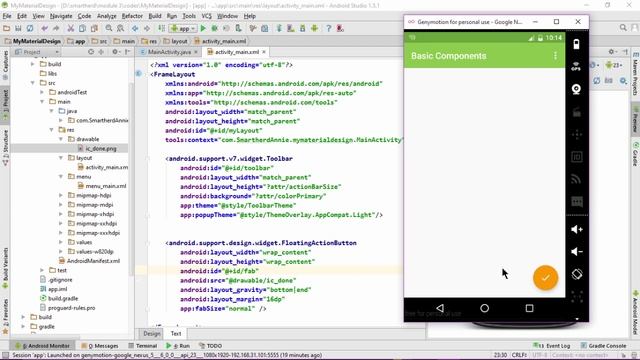The width and height of the screenshot is (640, 360).
Task: Open the overflow menu in emulator app bar
Action: (555, 56)
